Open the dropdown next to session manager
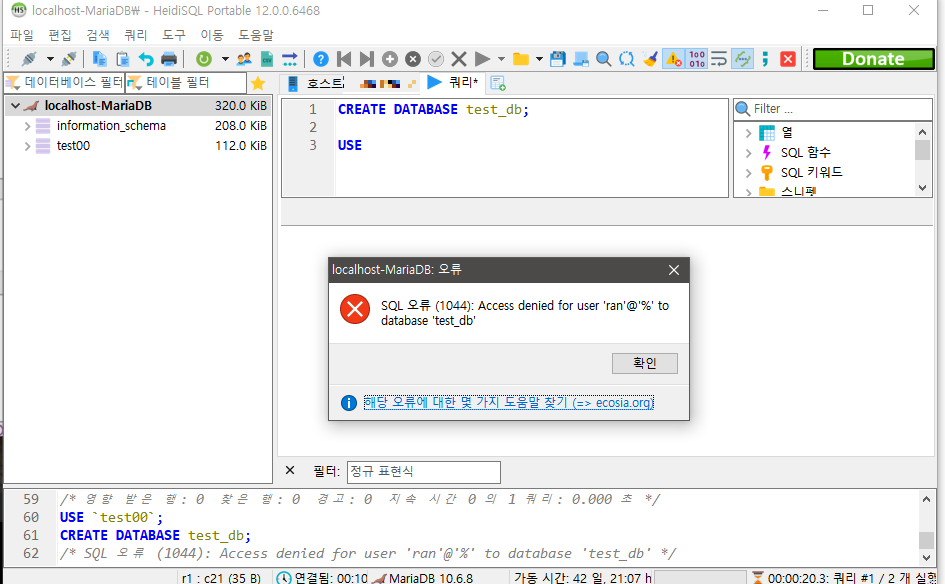Viewport: 945px width, 584px height. [50, 59]
